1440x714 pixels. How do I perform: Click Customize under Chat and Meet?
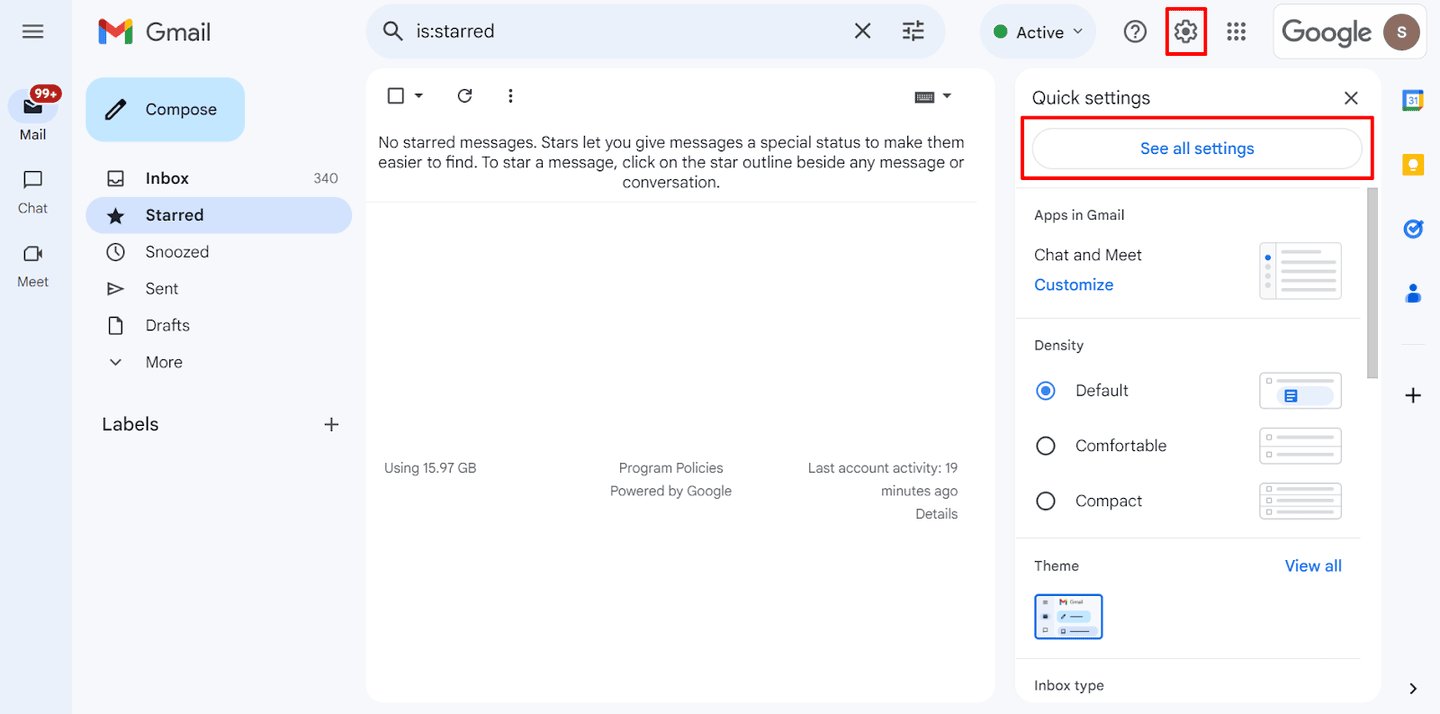click(x=1074, y=285)
